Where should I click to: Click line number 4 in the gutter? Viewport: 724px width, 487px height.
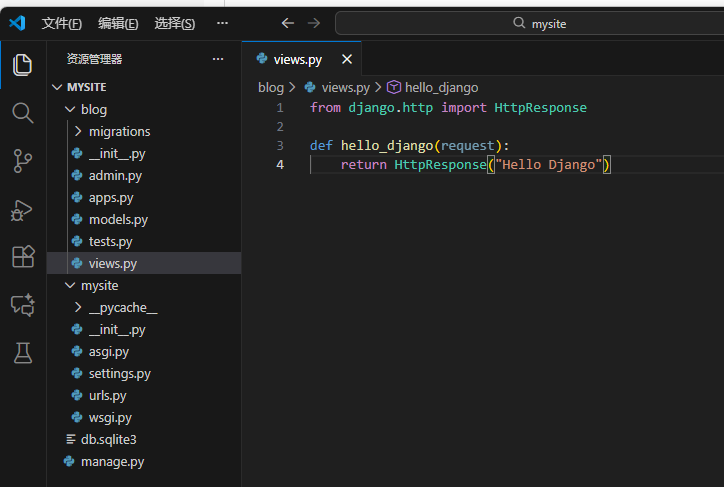click(280, 164)
